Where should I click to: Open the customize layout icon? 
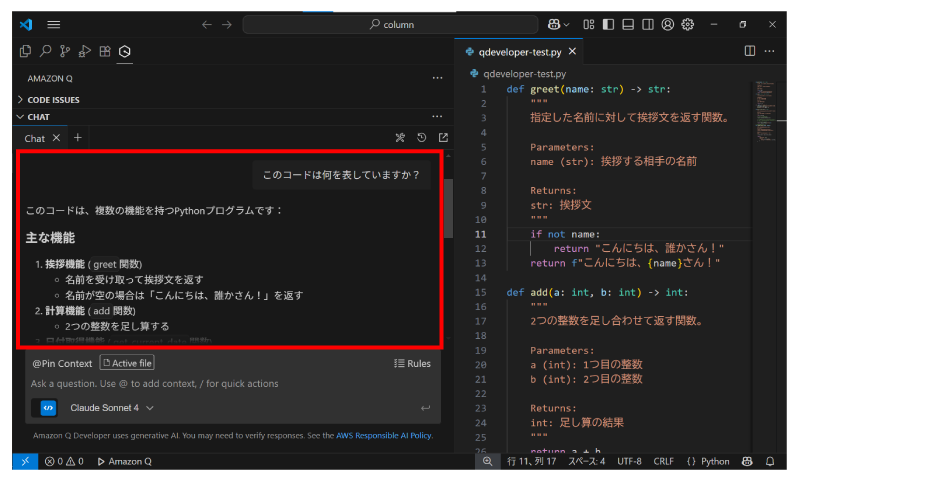click(x=589, y=24)
